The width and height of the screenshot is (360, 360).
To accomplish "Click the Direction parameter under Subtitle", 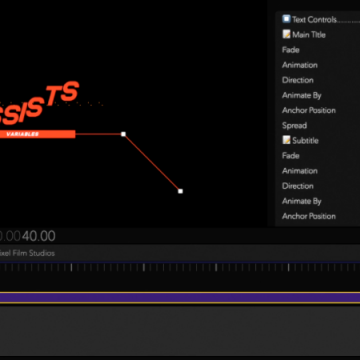I will 298,186.
